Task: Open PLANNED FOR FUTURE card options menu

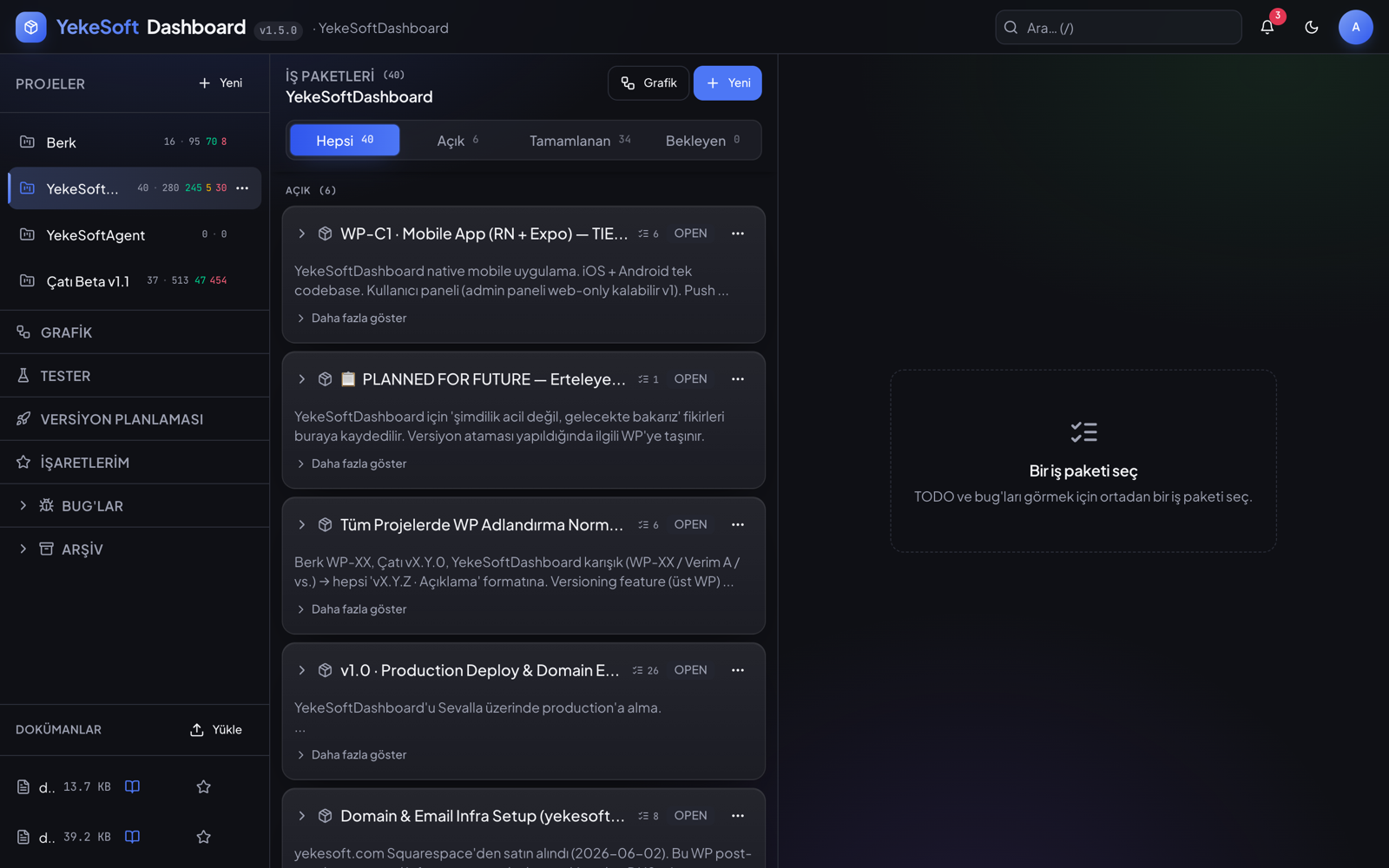Action: (x=738, y=379)
